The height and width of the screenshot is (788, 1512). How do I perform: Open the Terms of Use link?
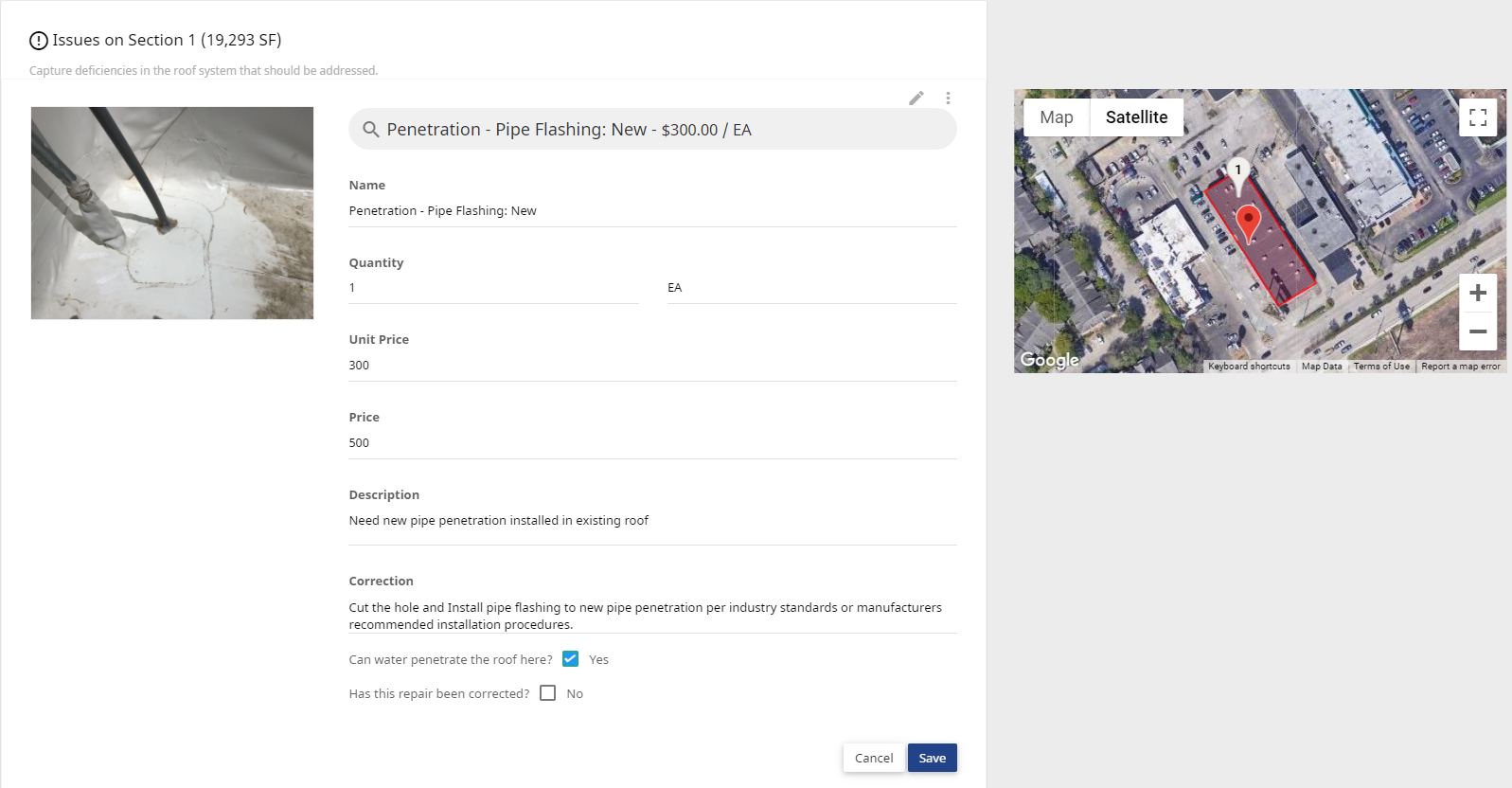[x=1381, y=367]
